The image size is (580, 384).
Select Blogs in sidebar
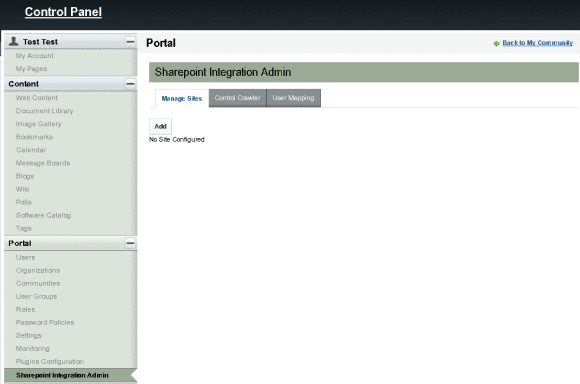(x=25, y=176)
